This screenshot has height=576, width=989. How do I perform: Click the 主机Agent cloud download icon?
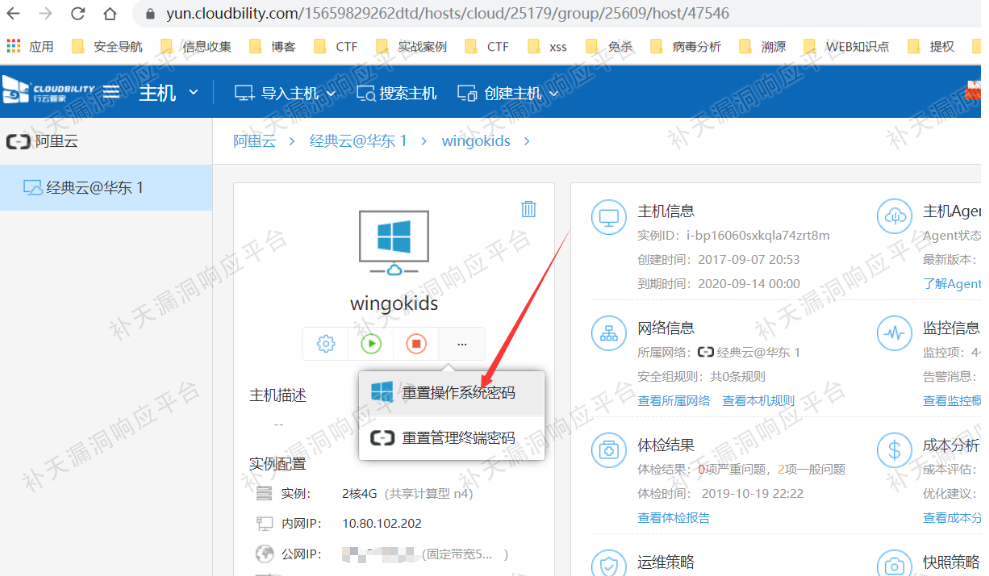[894, 216]
